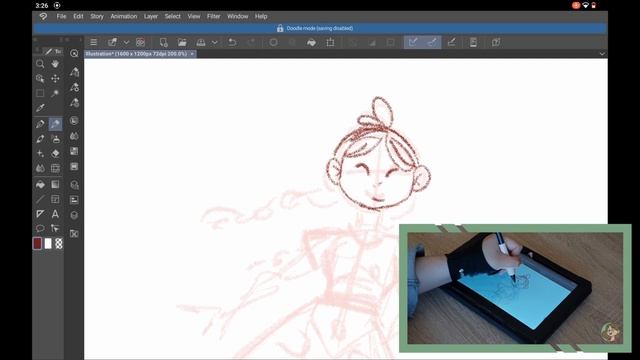Click the Undo arrow
The image size is (640, 360).
[232, 42]
